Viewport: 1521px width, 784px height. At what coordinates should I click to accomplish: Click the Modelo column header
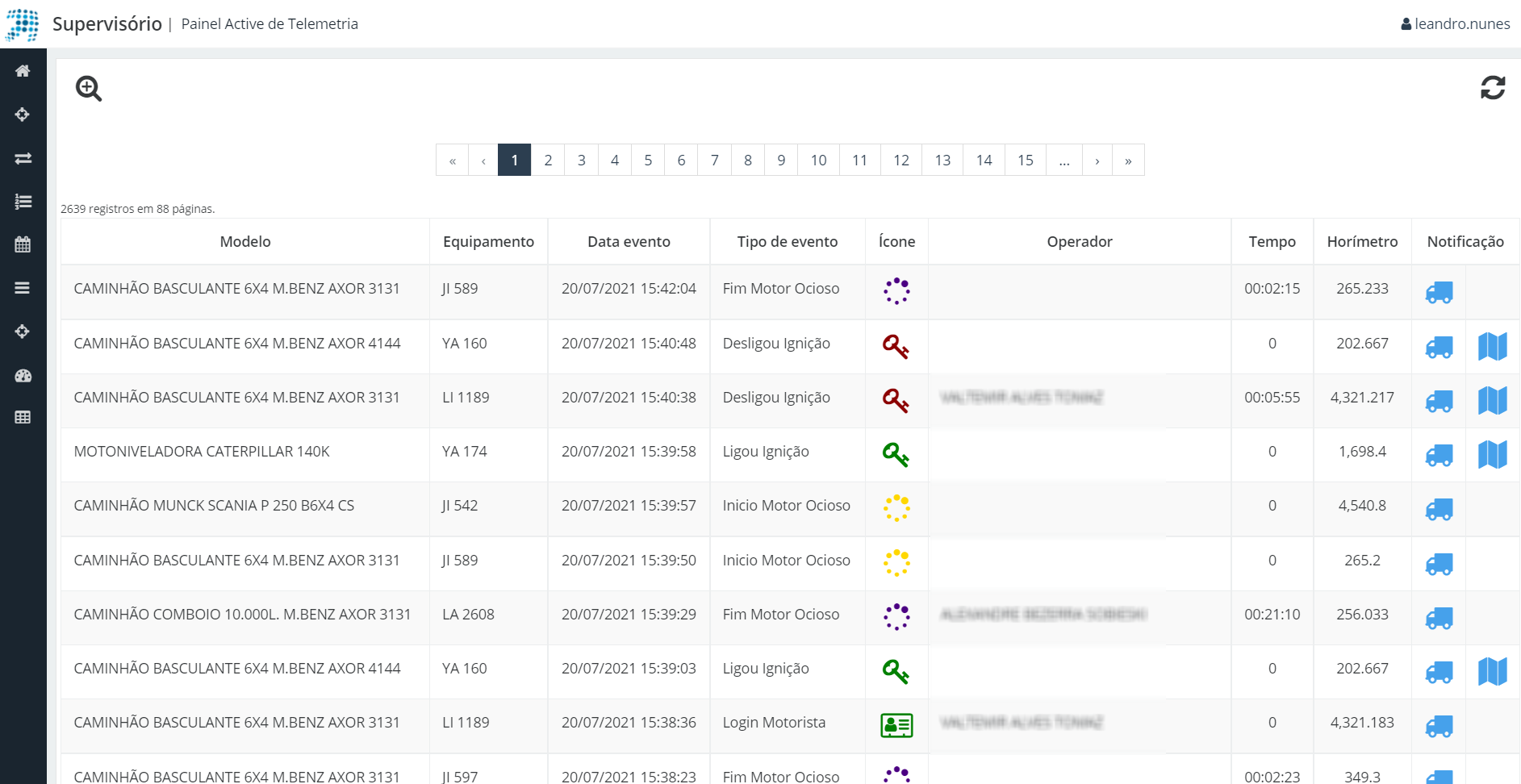(245, 242)
